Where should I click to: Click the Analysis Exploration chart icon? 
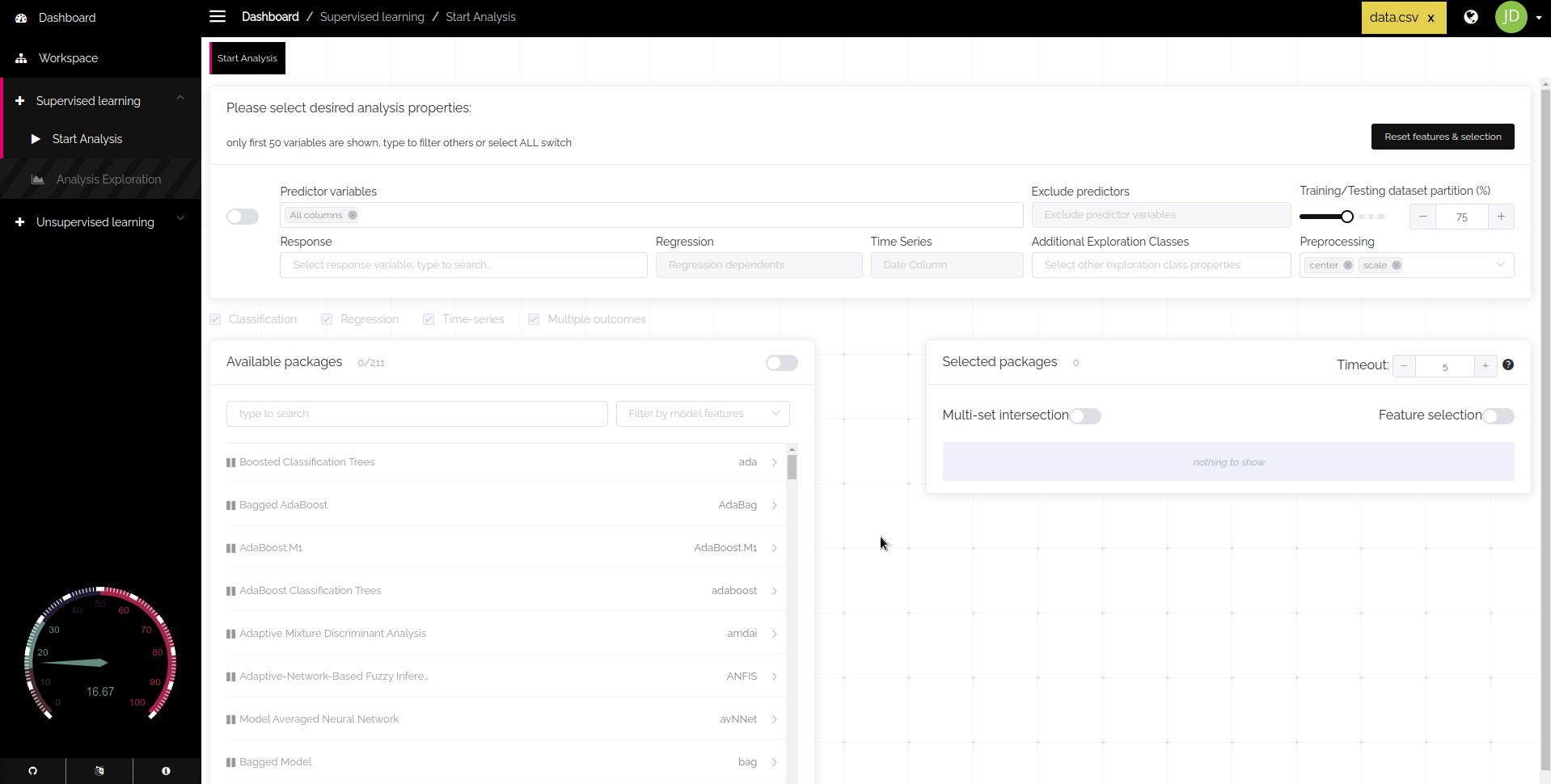[37, 179]
